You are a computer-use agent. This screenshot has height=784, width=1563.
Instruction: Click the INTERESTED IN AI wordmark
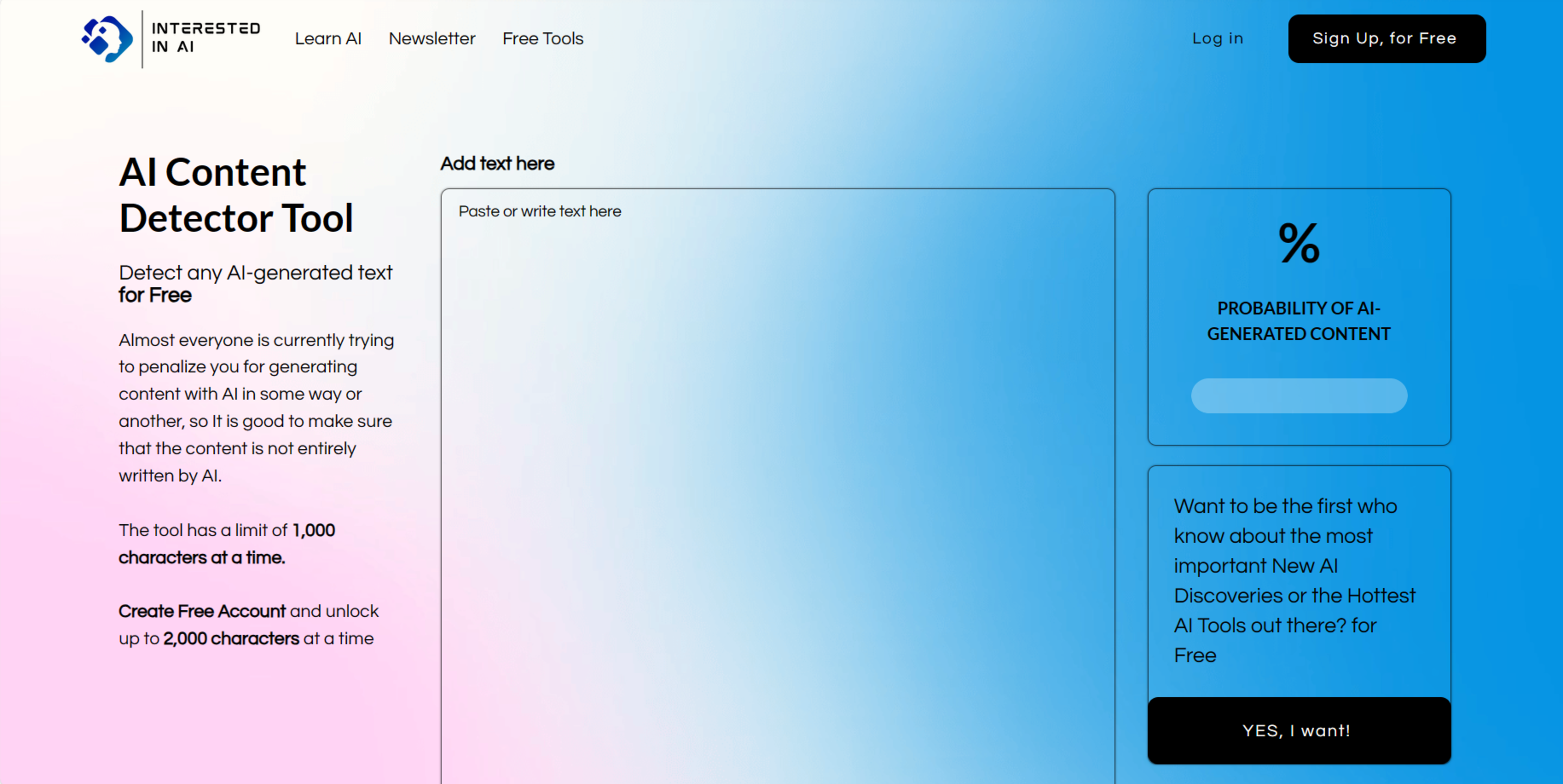[x=205, y=37]
